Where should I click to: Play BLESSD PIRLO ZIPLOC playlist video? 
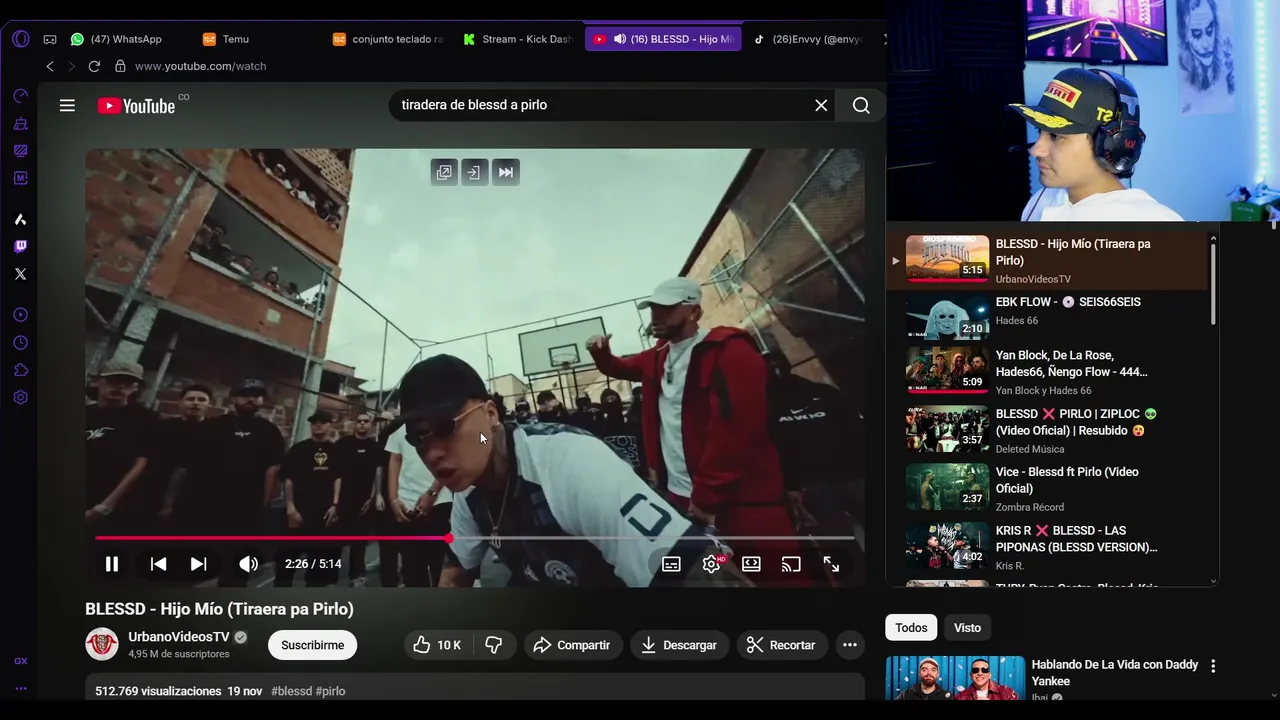pos(1046,430)
